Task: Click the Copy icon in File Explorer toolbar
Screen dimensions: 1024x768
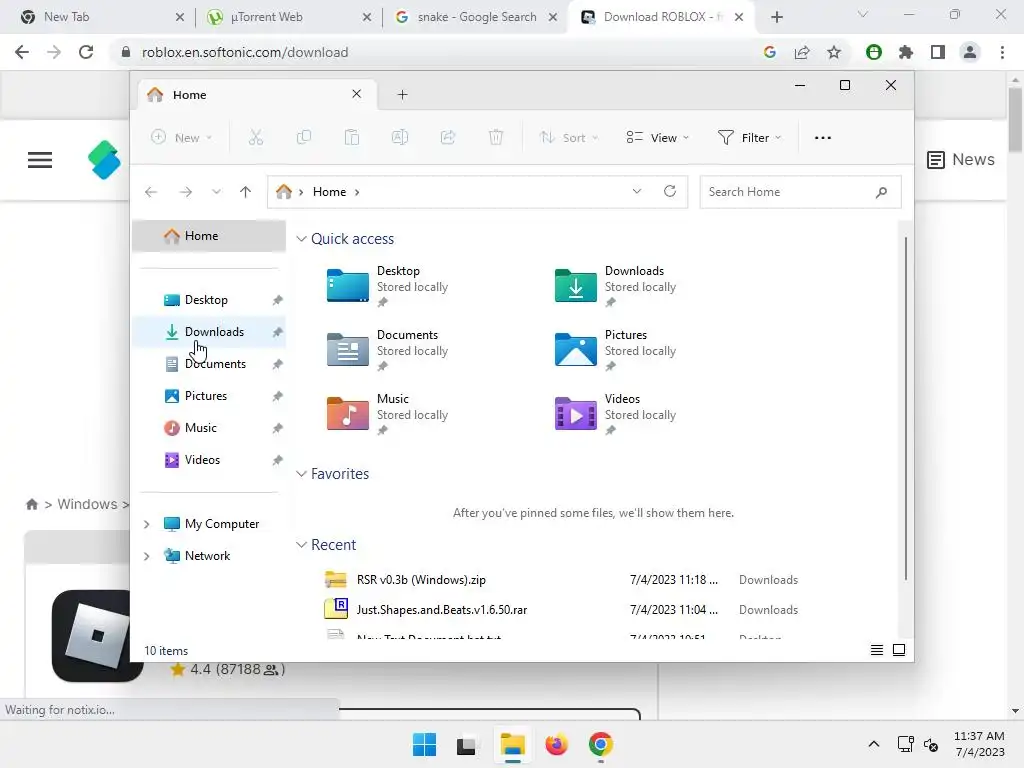Action: click(x=304, y=137)
